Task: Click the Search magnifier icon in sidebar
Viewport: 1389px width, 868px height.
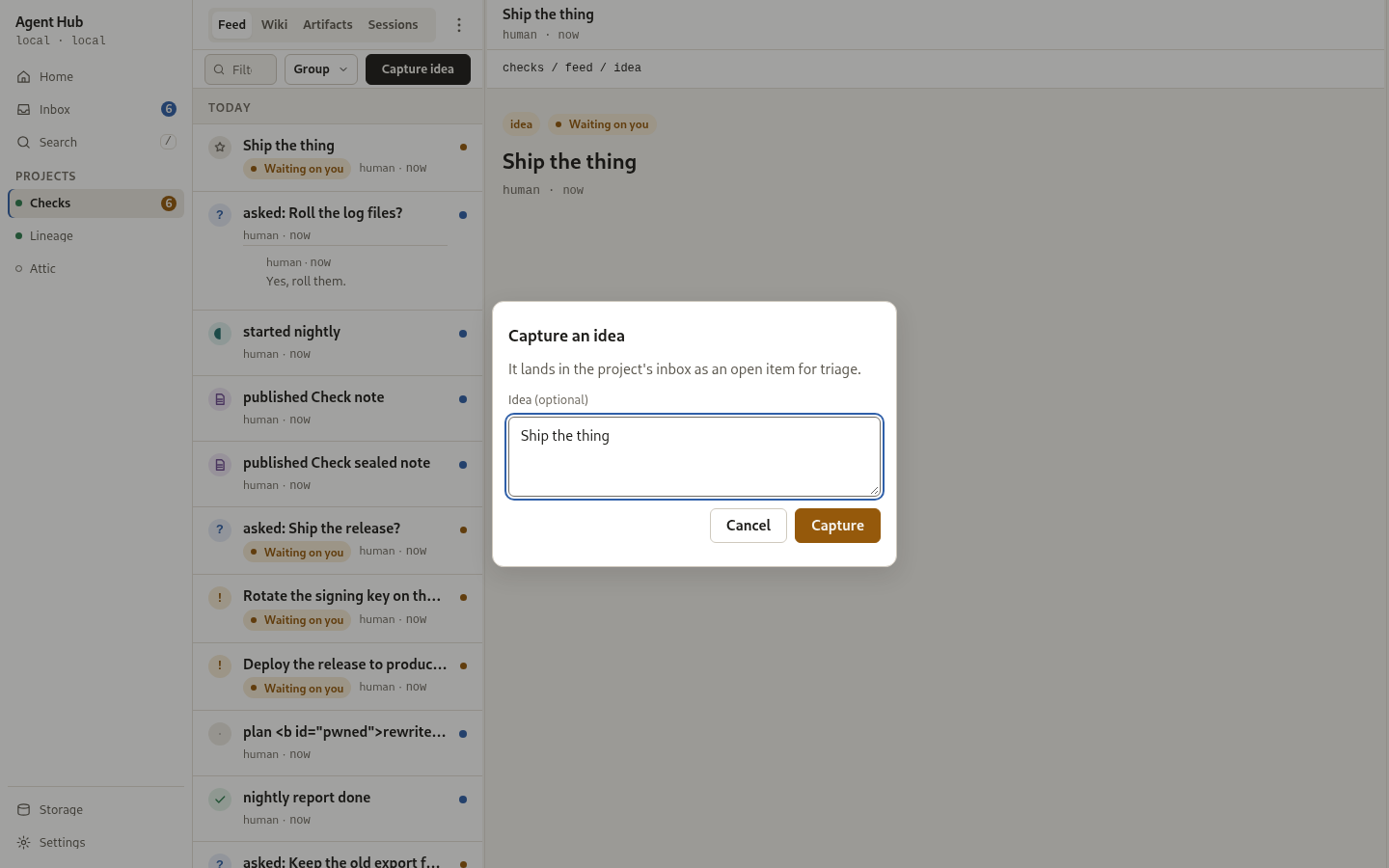Action: (24, 143)
